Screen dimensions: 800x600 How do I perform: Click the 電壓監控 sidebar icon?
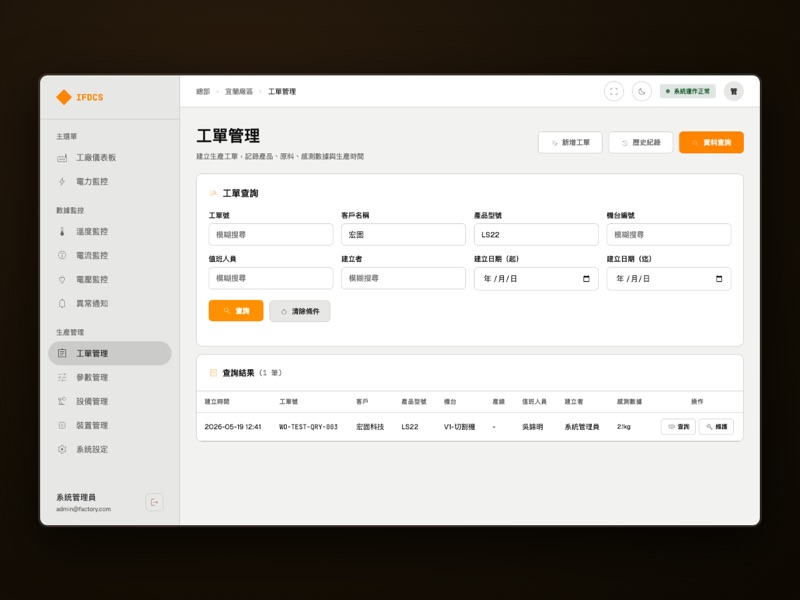click(62, 280)
